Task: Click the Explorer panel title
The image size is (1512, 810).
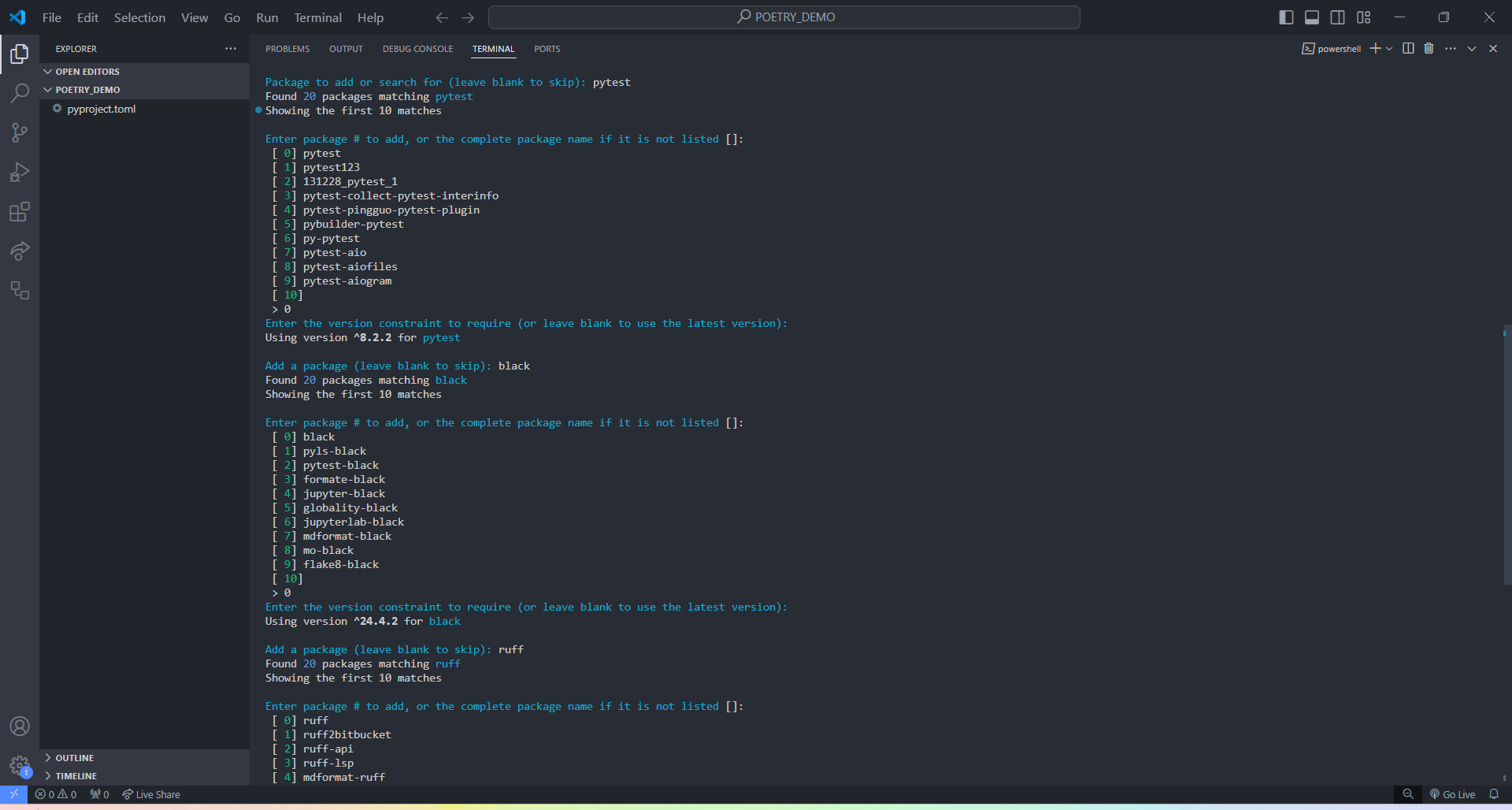Action: tap(76, 49)
